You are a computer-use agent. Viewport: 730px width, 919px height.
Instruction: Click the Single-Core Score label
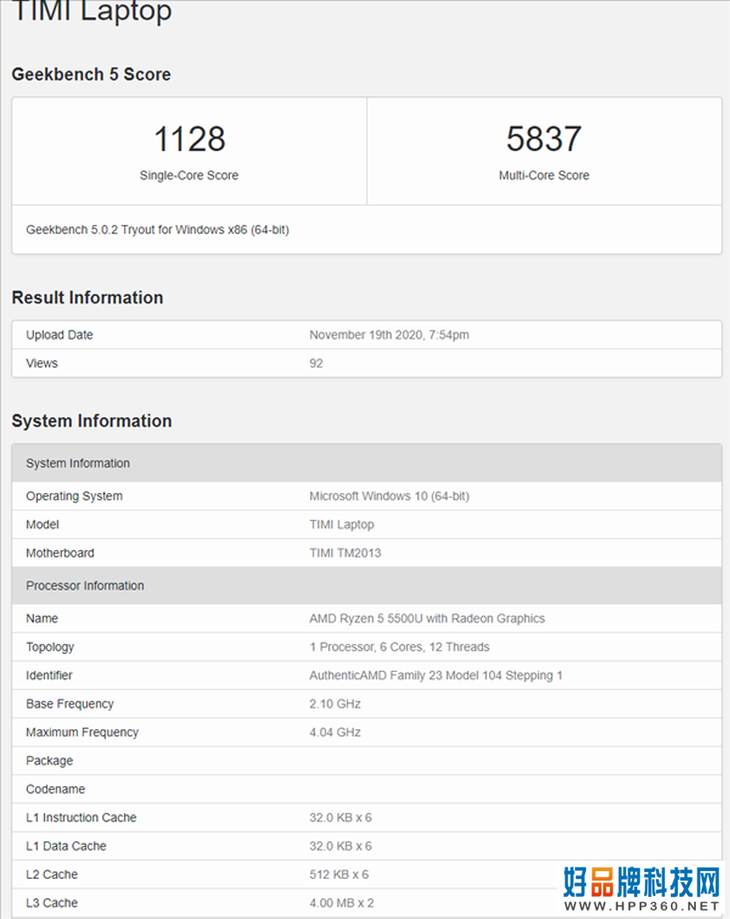click(x=189, y=175)
